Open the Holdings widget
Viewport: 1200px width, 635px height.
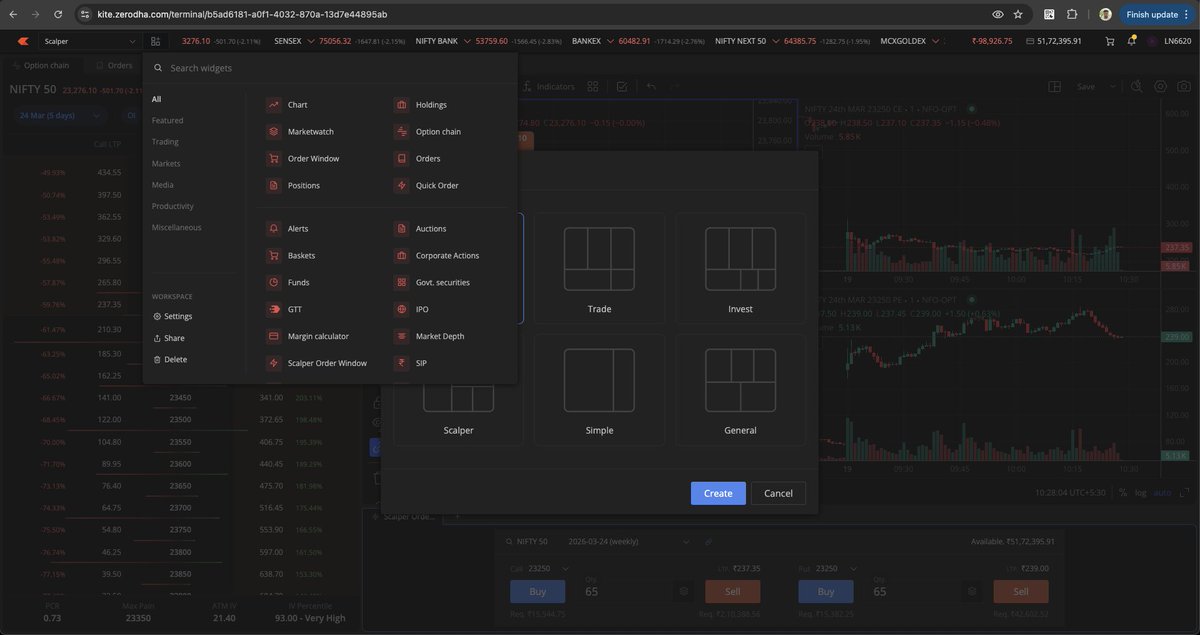click(x=421, y=105)
